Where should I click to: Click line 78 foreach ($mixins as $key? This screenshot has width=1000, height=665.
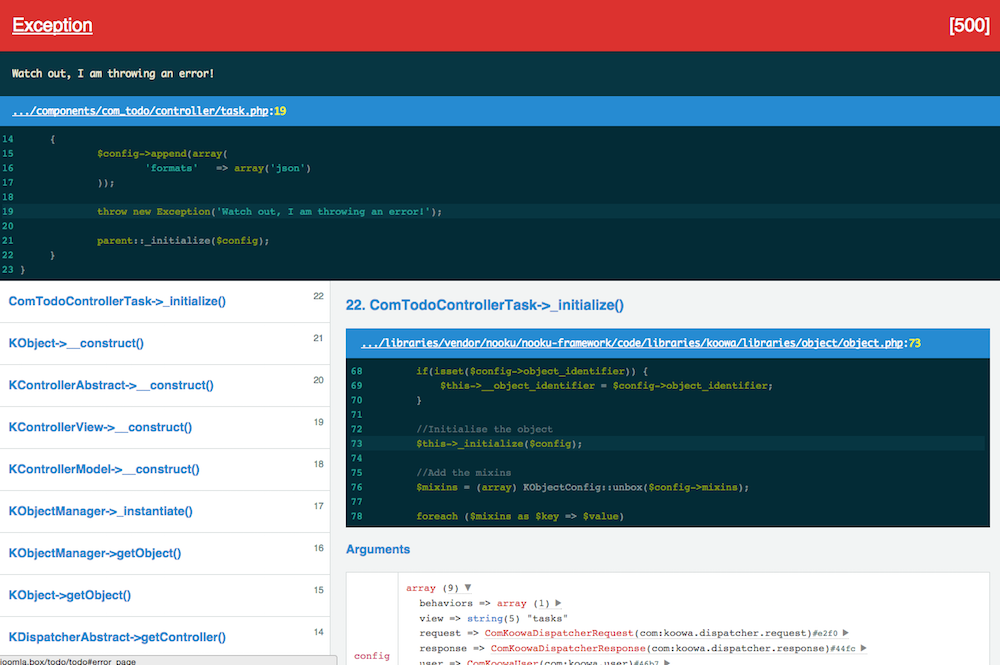[x=520, y=516]
